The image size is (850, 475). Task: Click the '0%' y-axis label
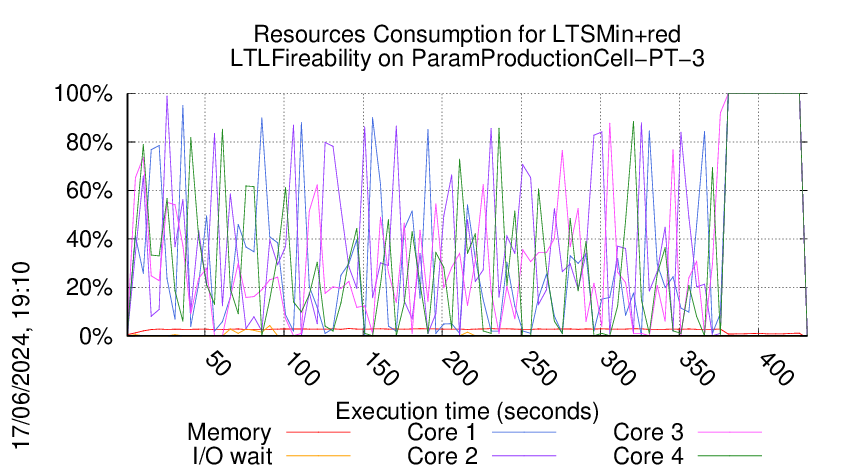(x=96, y=336)
